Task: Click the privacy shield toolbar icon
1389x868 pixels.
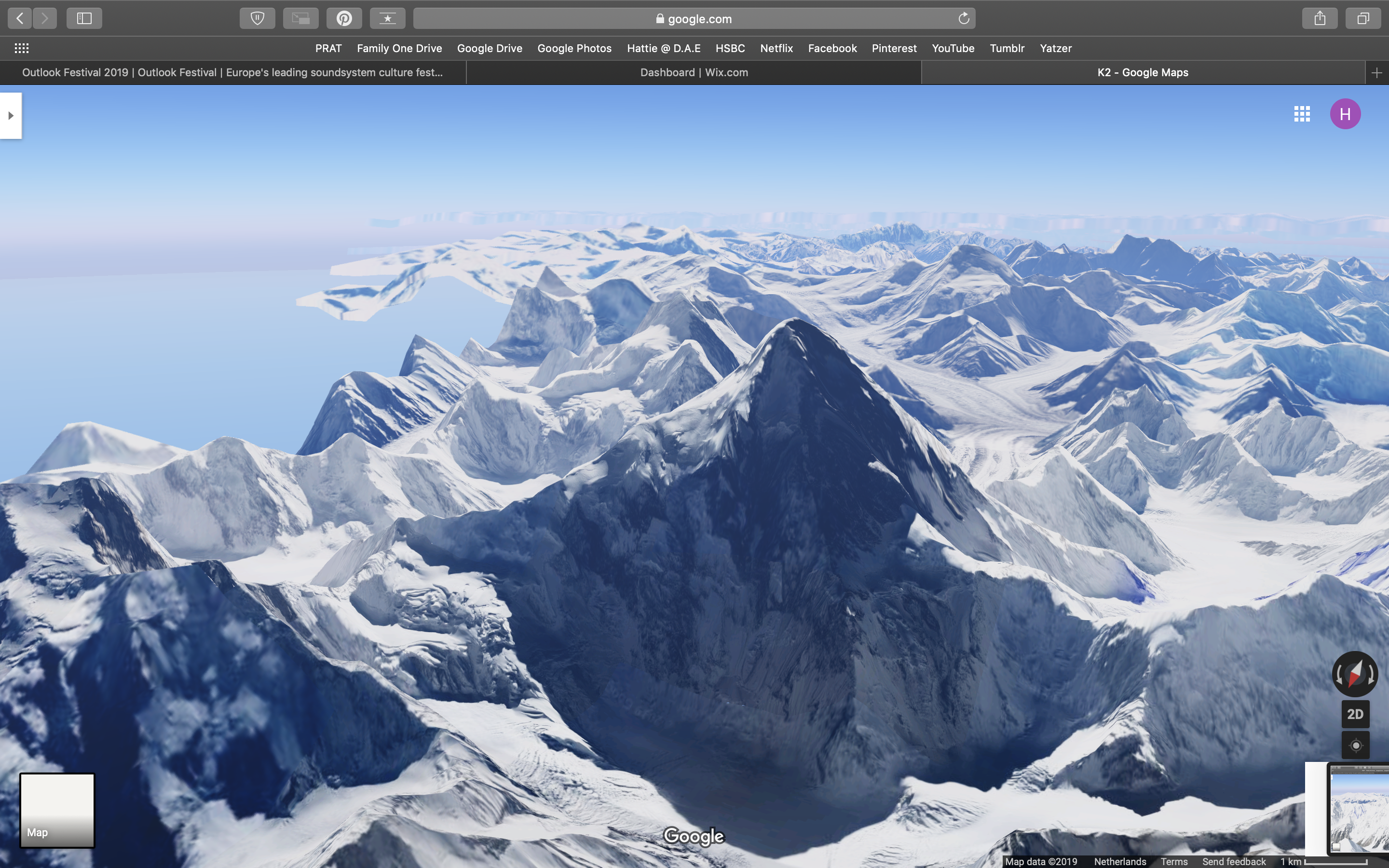Action: 257,18
